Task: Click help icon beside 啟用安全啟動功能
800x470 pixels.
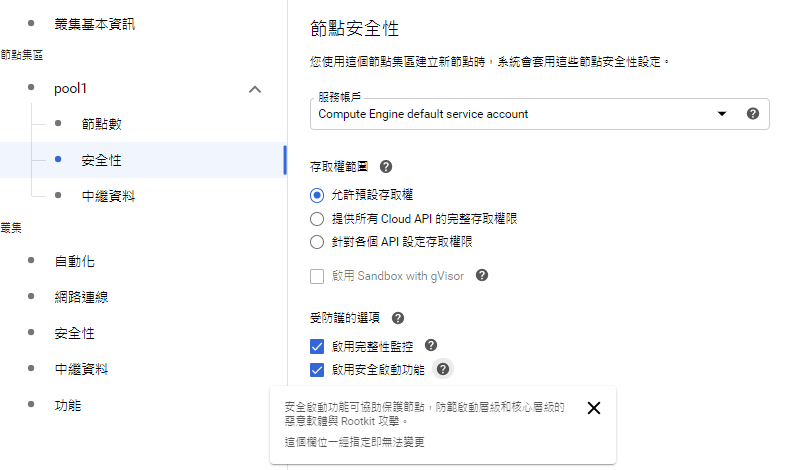Action: coord(443,369)
